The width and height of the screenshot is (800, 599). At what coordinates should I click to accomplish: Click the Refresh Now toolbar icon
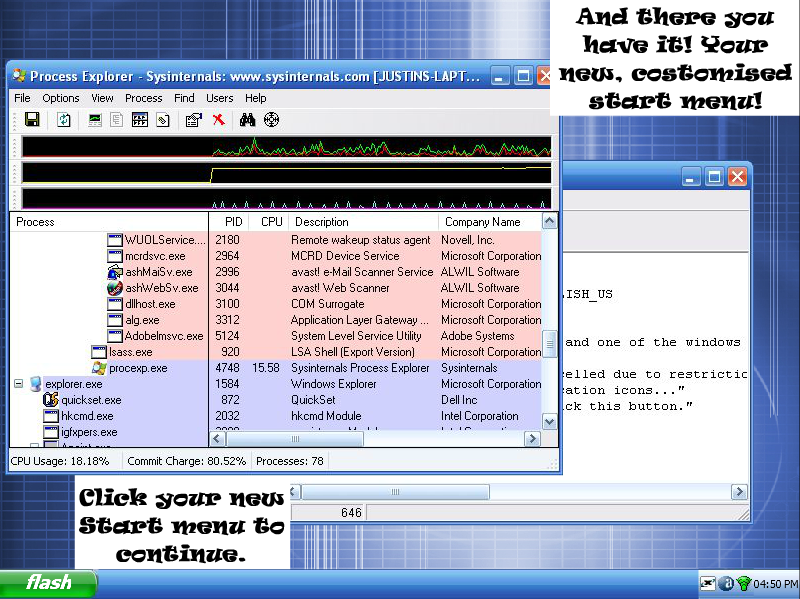64,120
